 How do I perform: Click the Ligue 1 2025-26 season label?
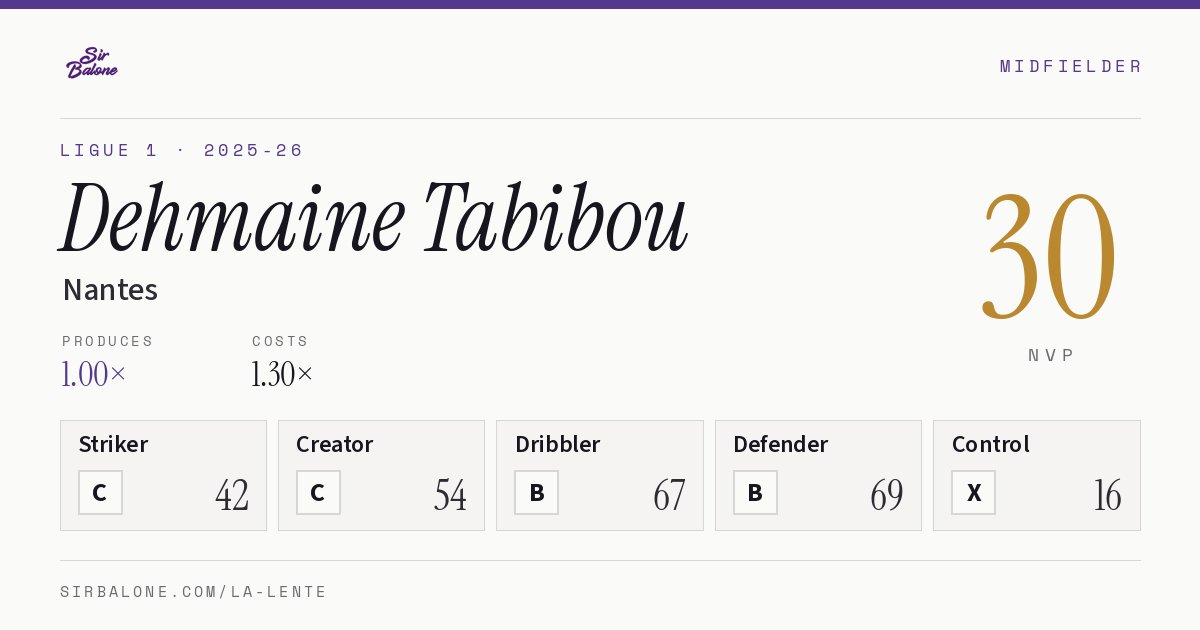[x=181, y=150]
